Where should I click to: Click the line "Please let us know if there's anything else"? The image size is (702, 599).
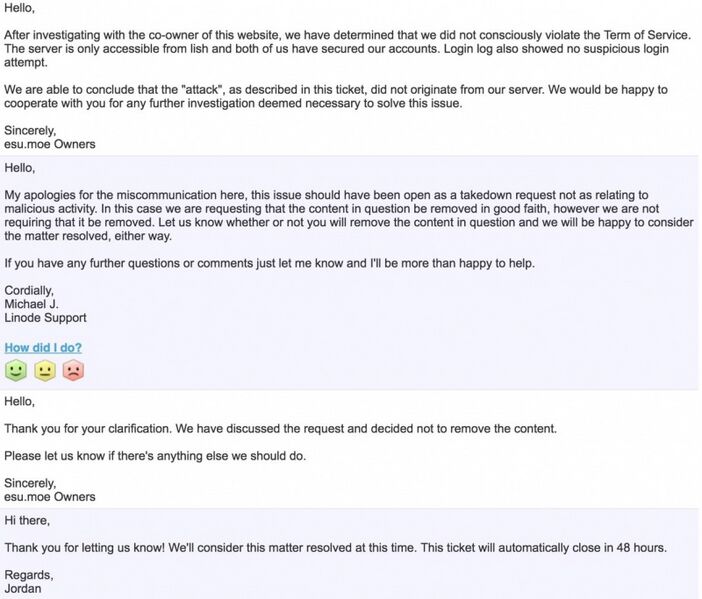click(155, 456)
